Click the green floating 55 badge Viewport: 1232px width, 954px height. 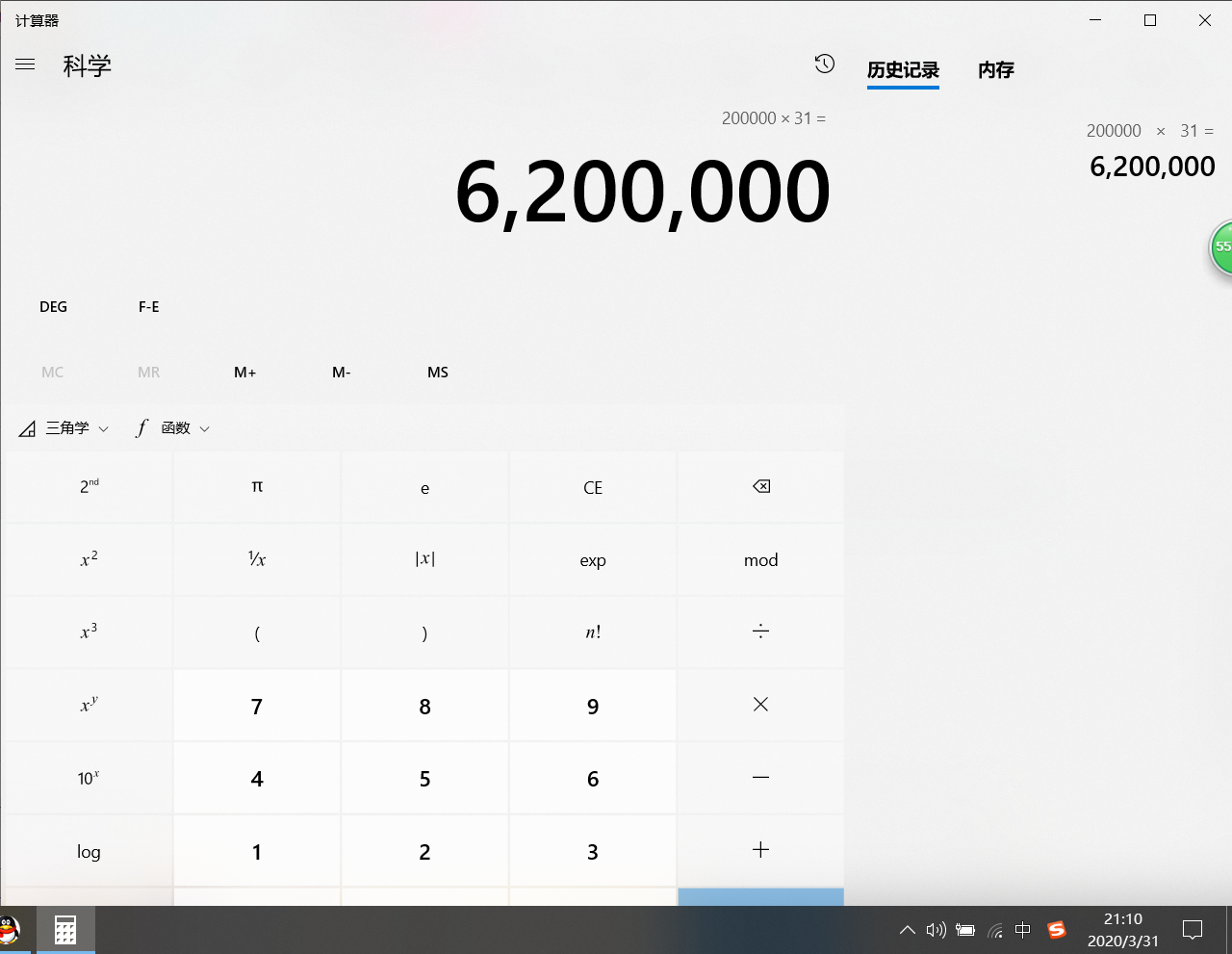click(x=1221, y=246)
